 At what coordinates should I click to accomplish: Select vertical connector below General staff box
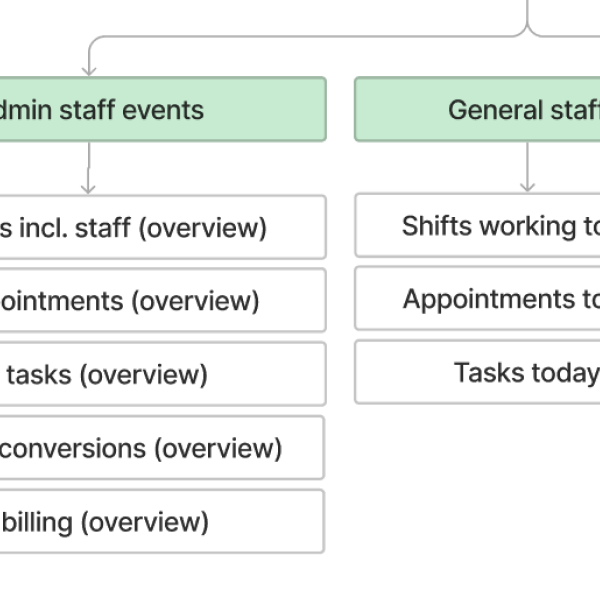[527, 163]
